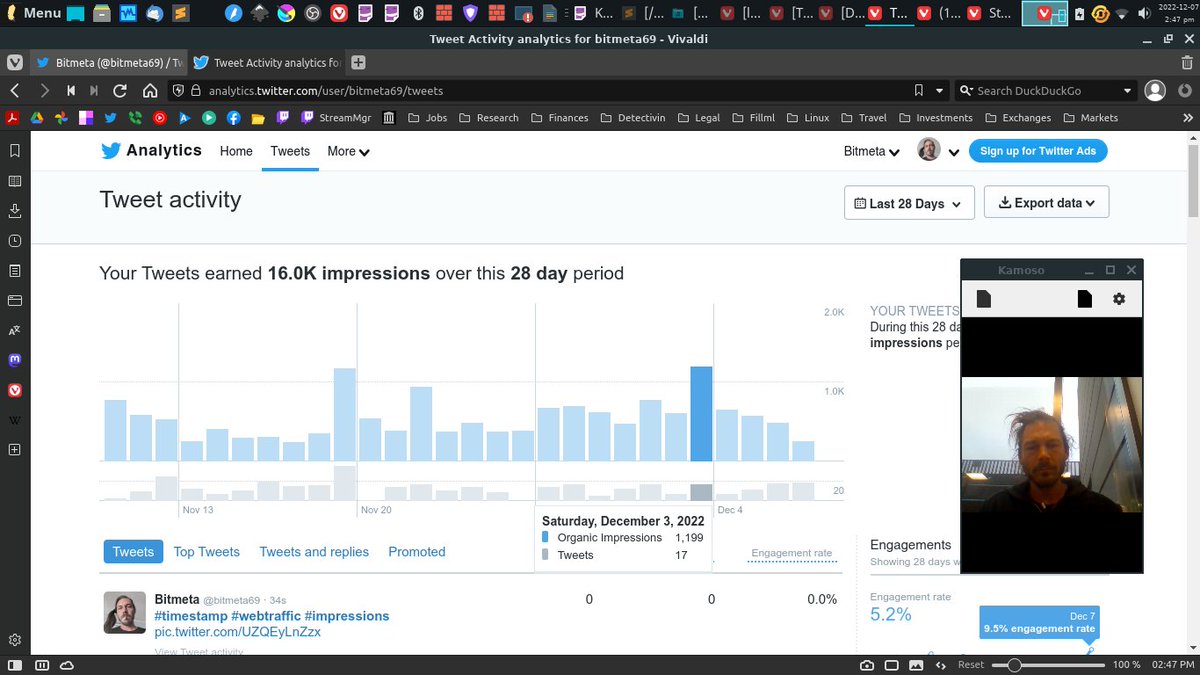Open the Vivaldi profile avatar
This screenshot has width=1200, height=675.
[x=1155, y=90]
